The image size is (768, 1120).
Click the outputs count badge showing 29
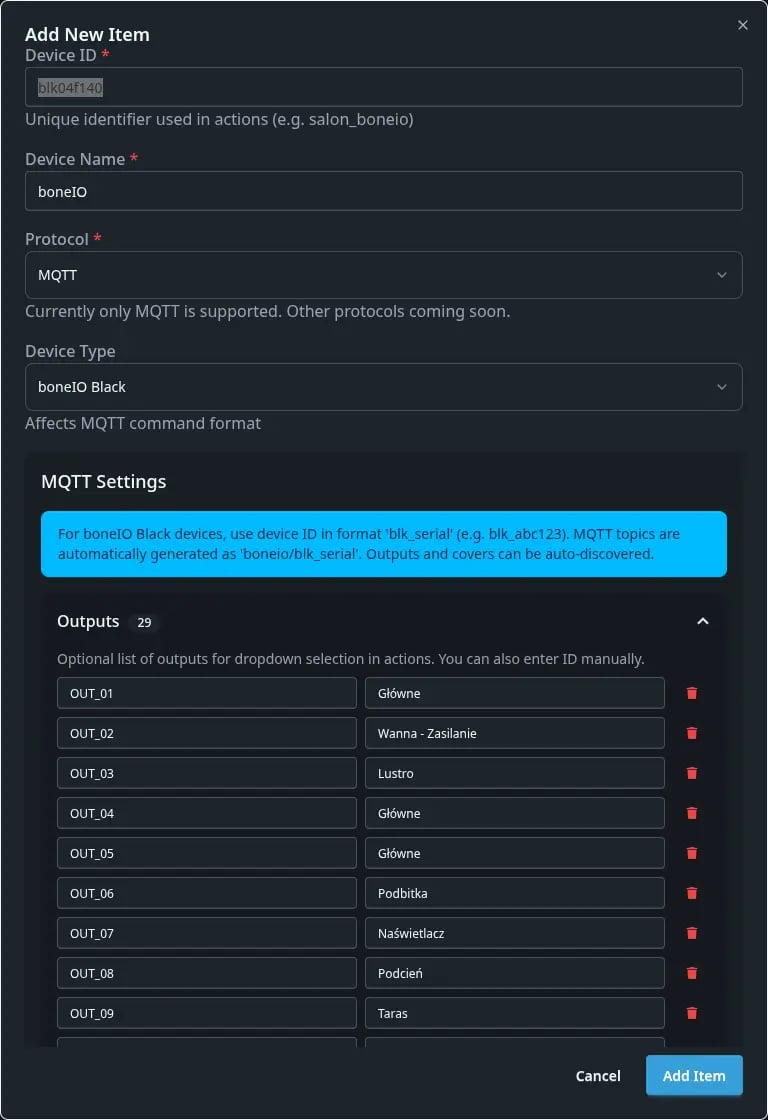144,622
